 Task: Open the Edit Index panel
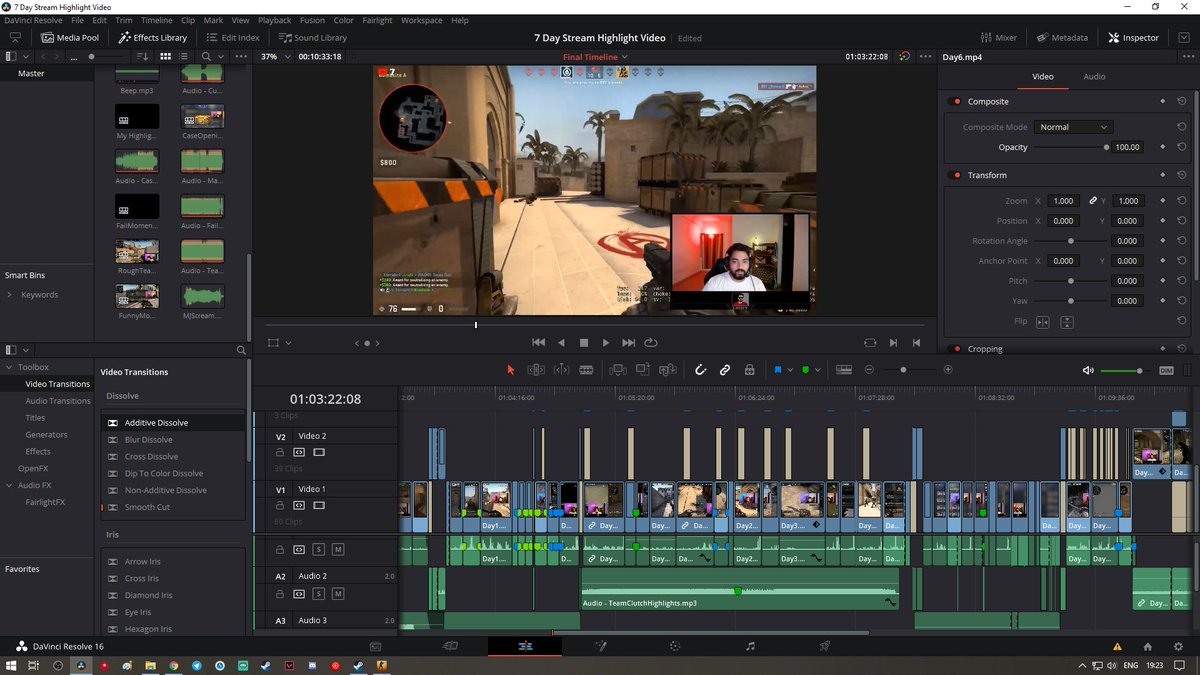[x=231, y=38]
